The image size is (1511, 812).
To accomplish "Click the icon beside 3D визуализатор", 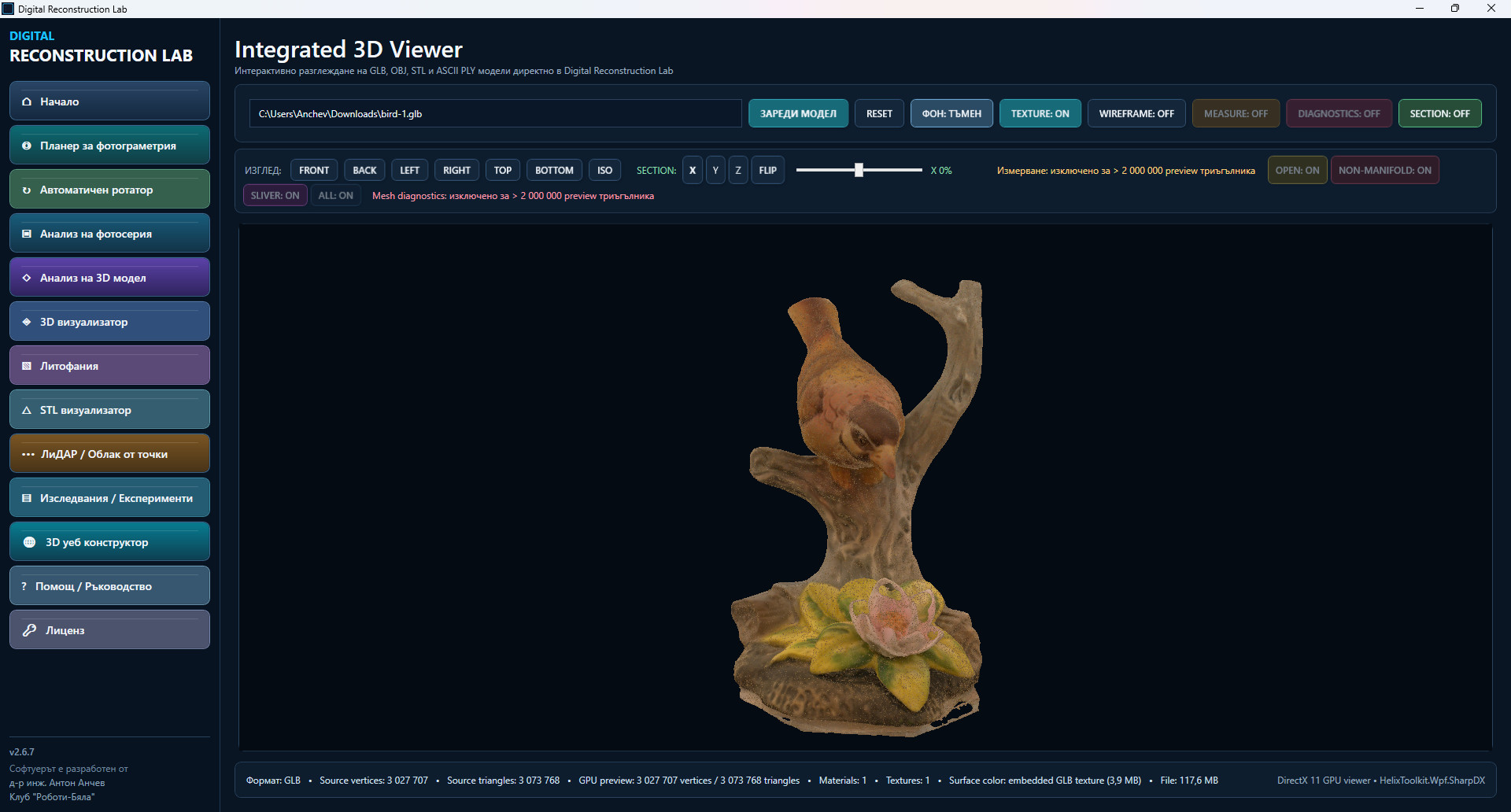I will point(27,322).
